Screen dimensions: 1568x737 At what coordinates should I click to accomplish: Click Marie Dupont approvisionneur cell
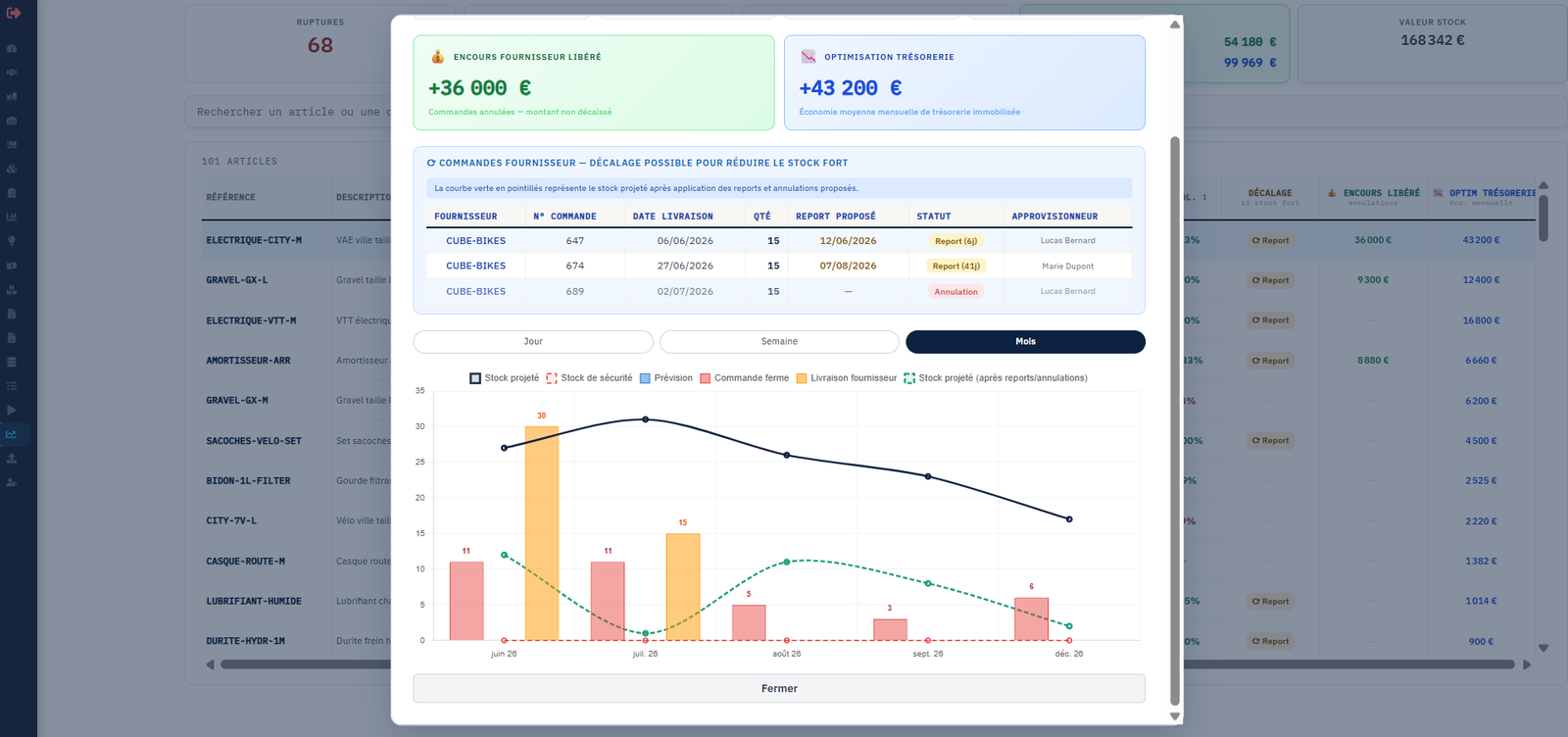pyautogui.click(x=1067, y=267)
